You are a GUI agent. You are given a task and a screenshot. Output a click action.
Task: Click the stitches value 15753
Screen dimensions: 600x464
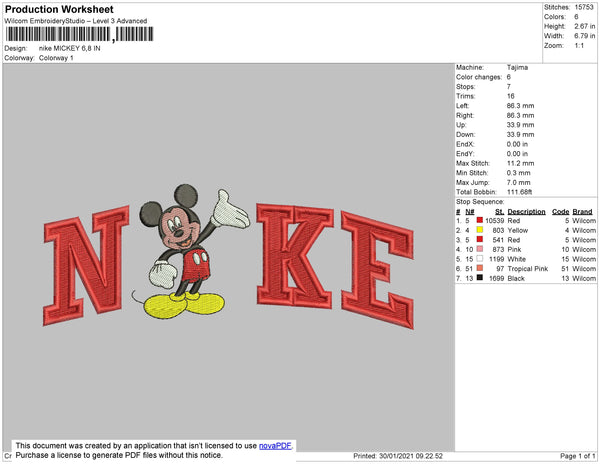tap(584, 7)
